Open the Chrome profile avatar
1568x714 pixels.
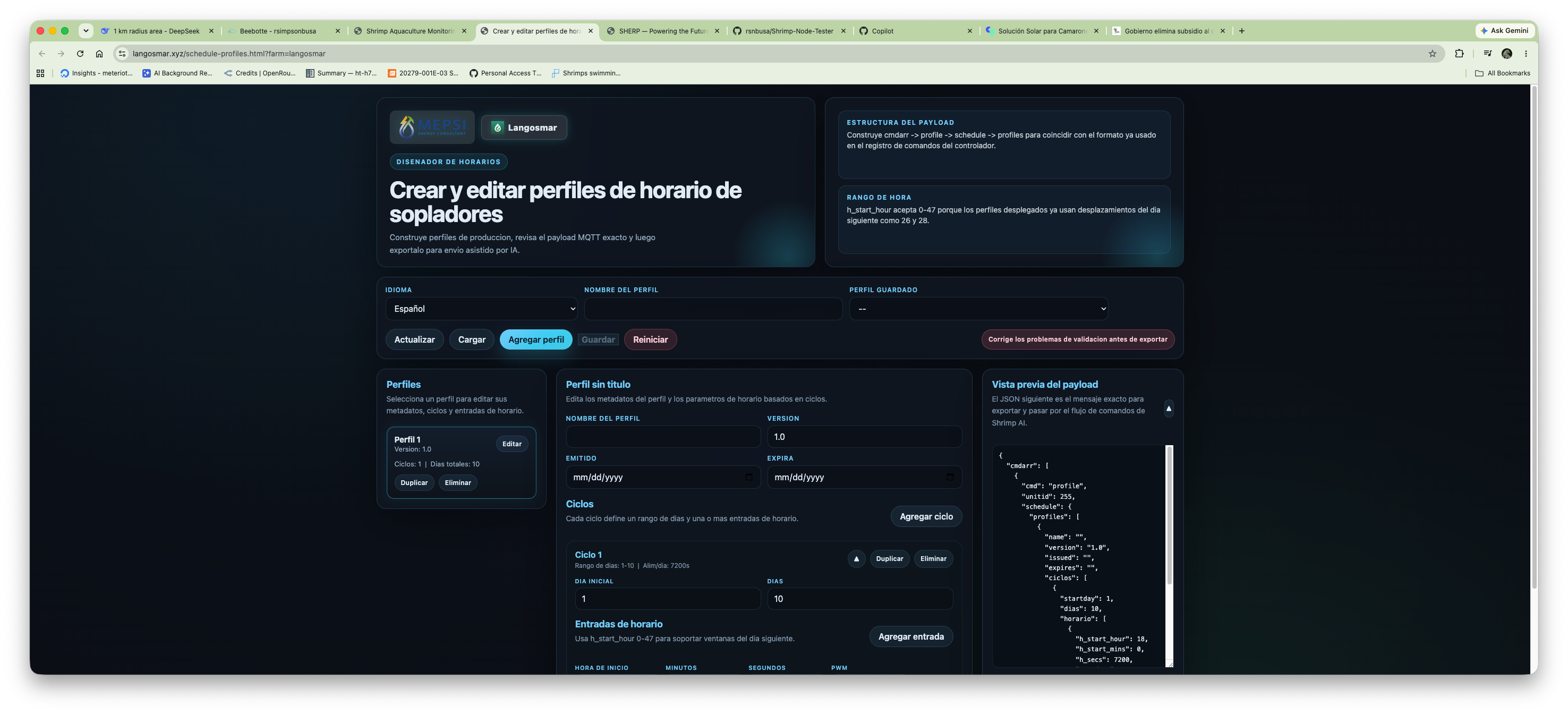1506,54
